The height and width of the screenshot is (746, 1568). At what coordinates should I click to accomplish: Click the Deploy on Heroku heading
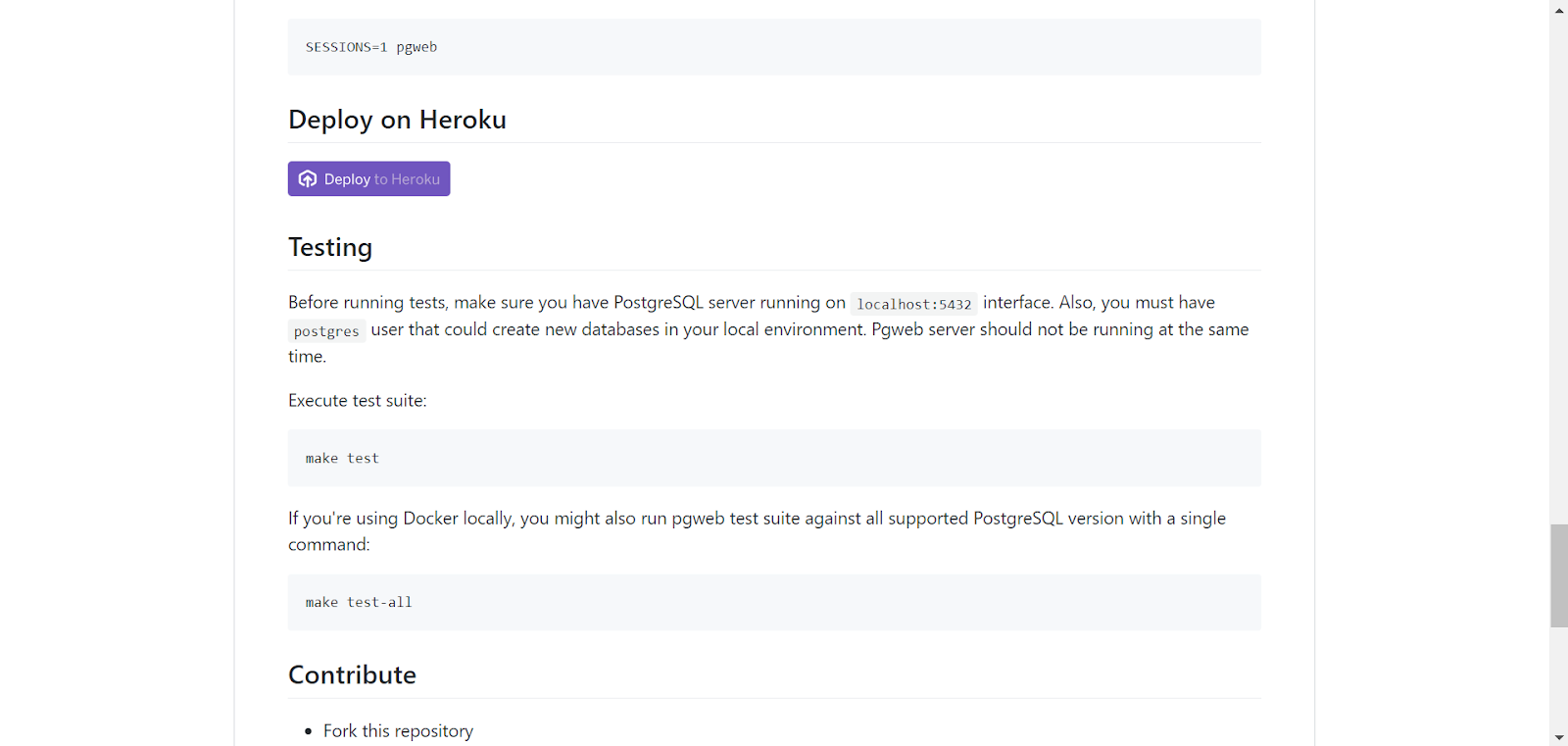coord(397,120)
